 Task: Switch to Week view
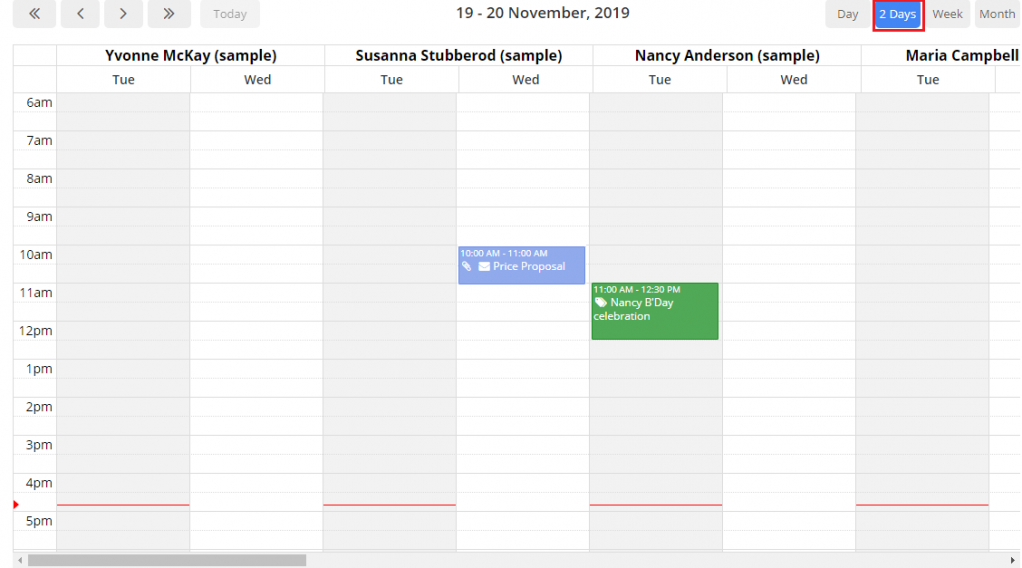click(x=947, y=14)
